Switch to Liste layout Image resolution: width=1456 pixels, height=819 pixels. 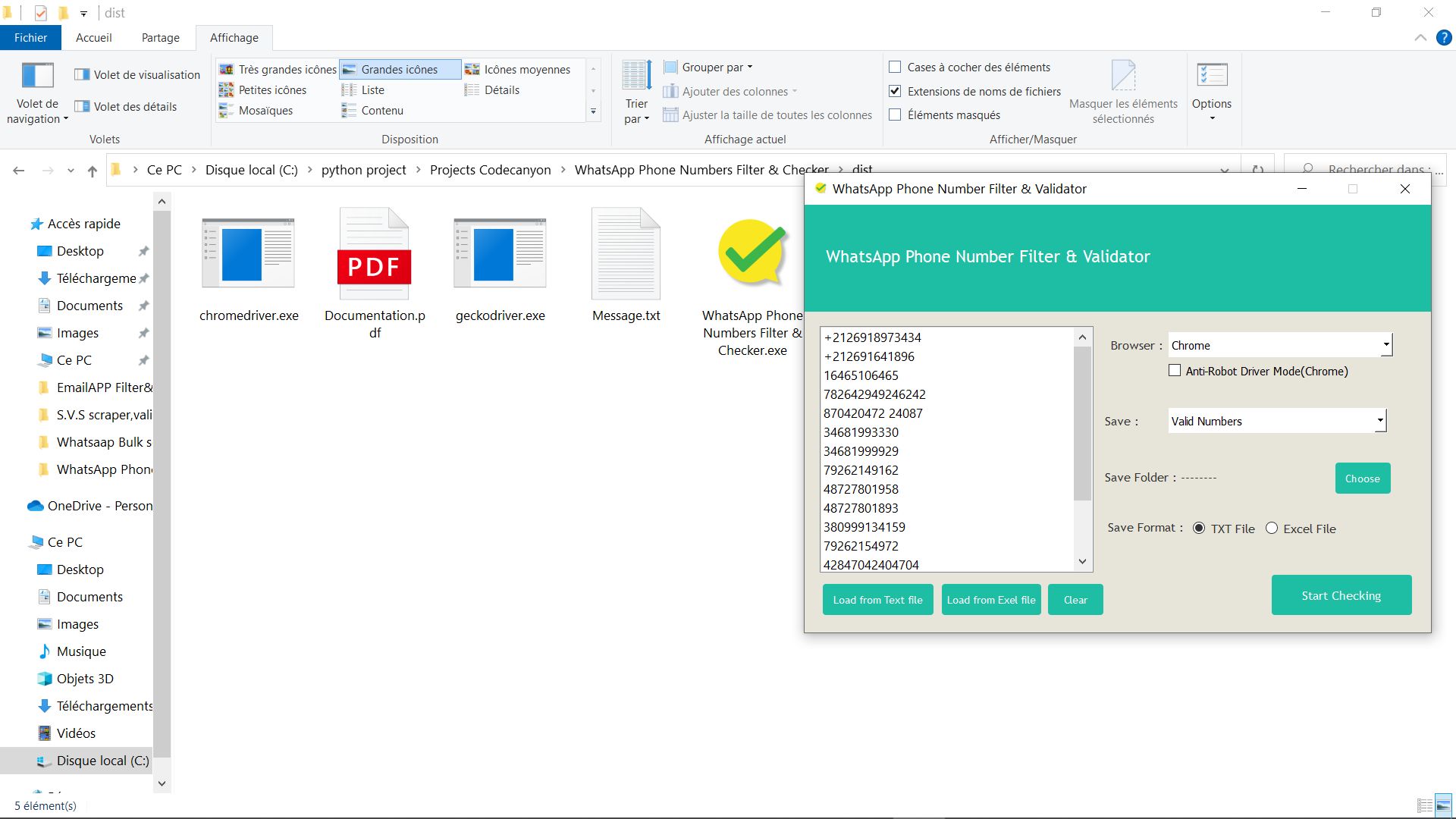click(363, 89)
